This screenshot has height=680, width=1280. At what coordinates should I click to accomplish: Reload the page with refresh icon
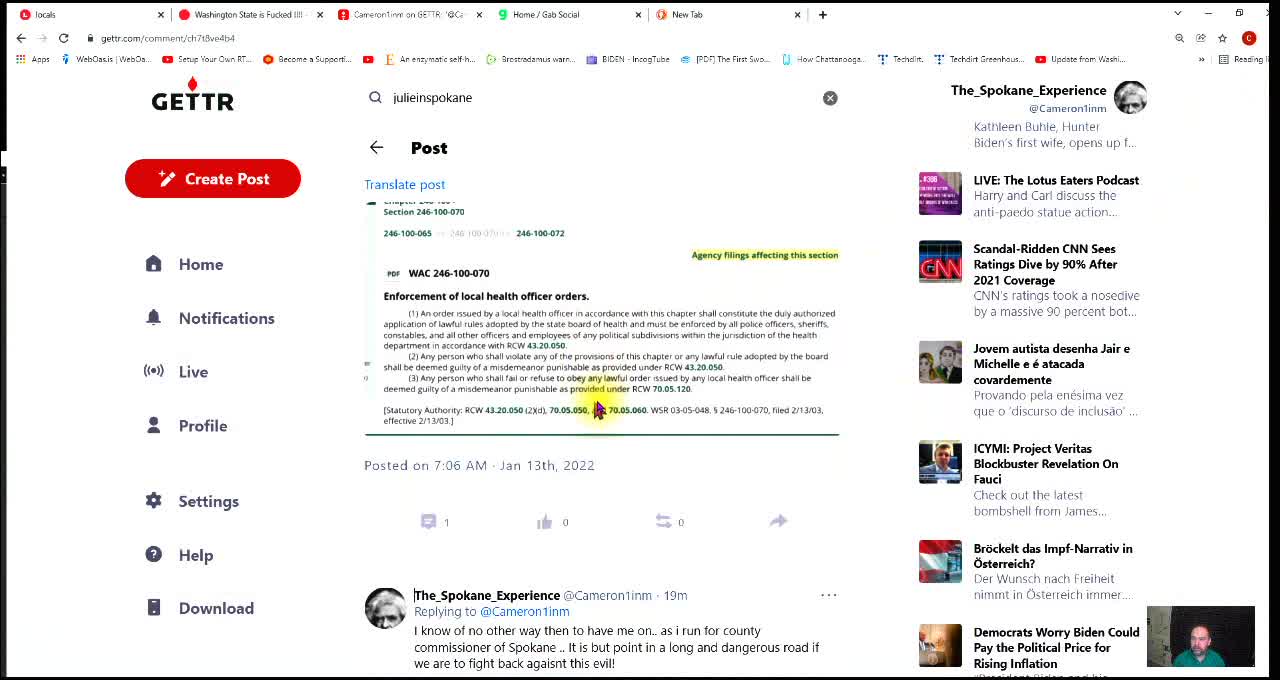click(x=63, y=38)
